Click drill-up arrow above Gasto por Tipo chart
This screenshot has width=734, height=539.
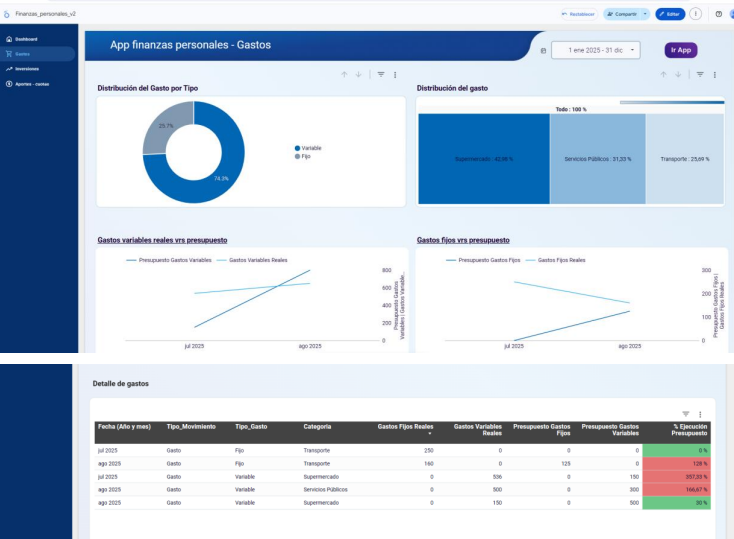coord(344,74)
